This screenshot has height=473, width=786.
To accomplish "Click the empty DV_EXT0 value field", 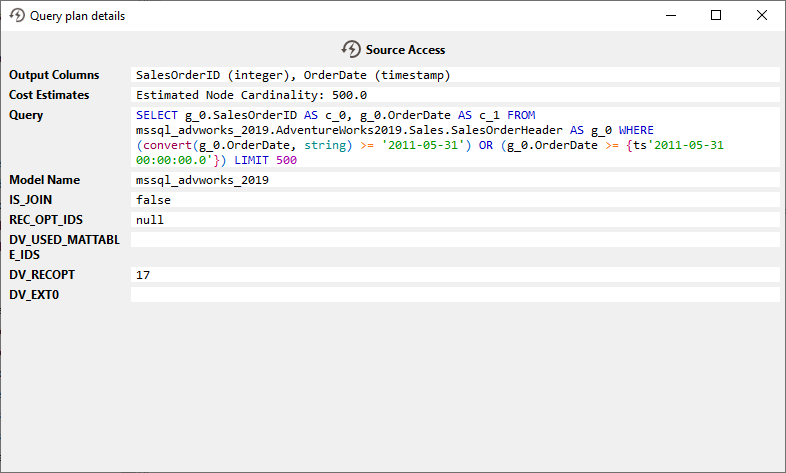I will (455, 294).
